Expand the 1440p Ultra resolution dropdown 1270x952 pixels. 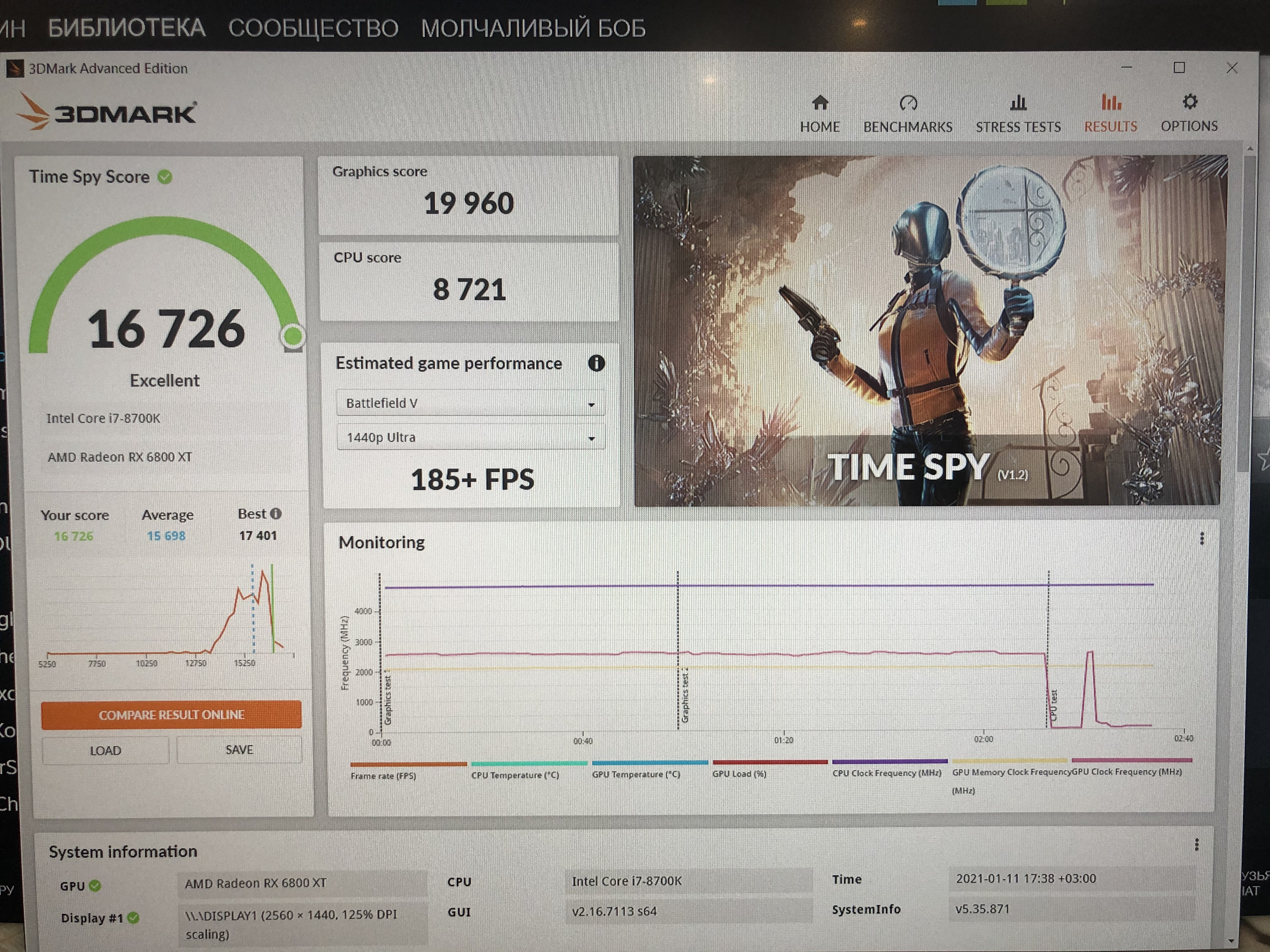tap(470, 438)
